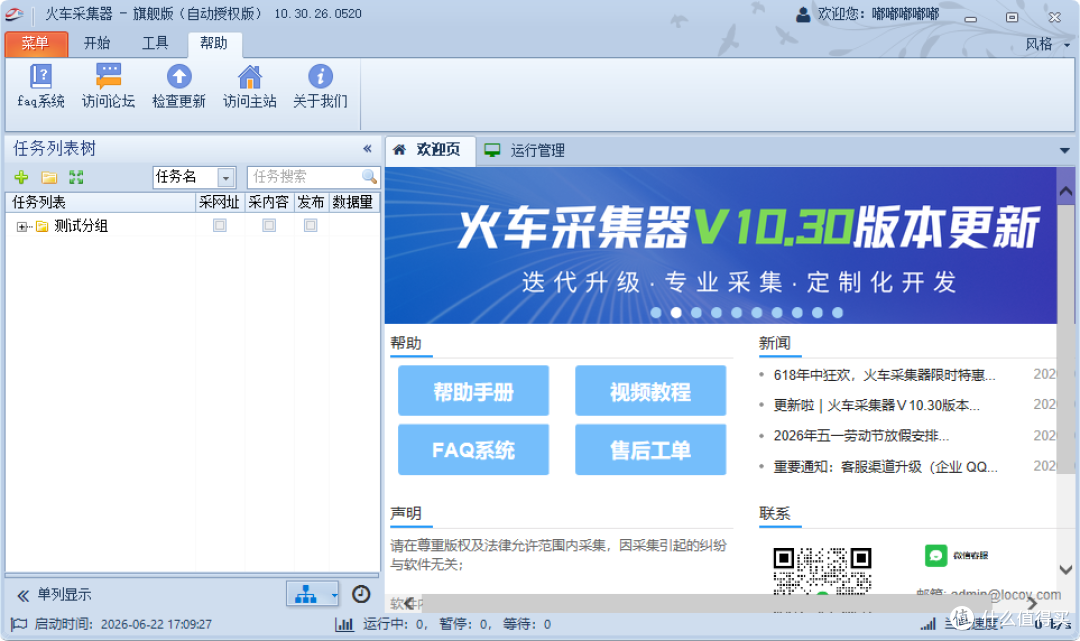1080x641 pixels.
Task: Click the vertical scrollbar up arrow
Action: 1066,191
